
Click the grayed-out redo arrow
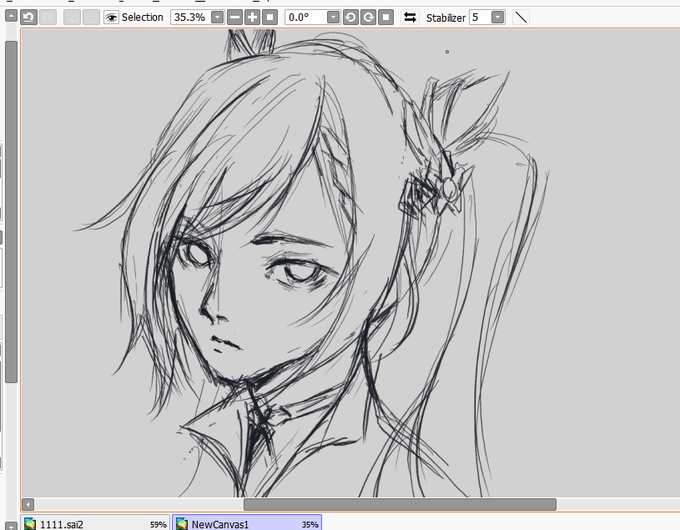[48, 17]
